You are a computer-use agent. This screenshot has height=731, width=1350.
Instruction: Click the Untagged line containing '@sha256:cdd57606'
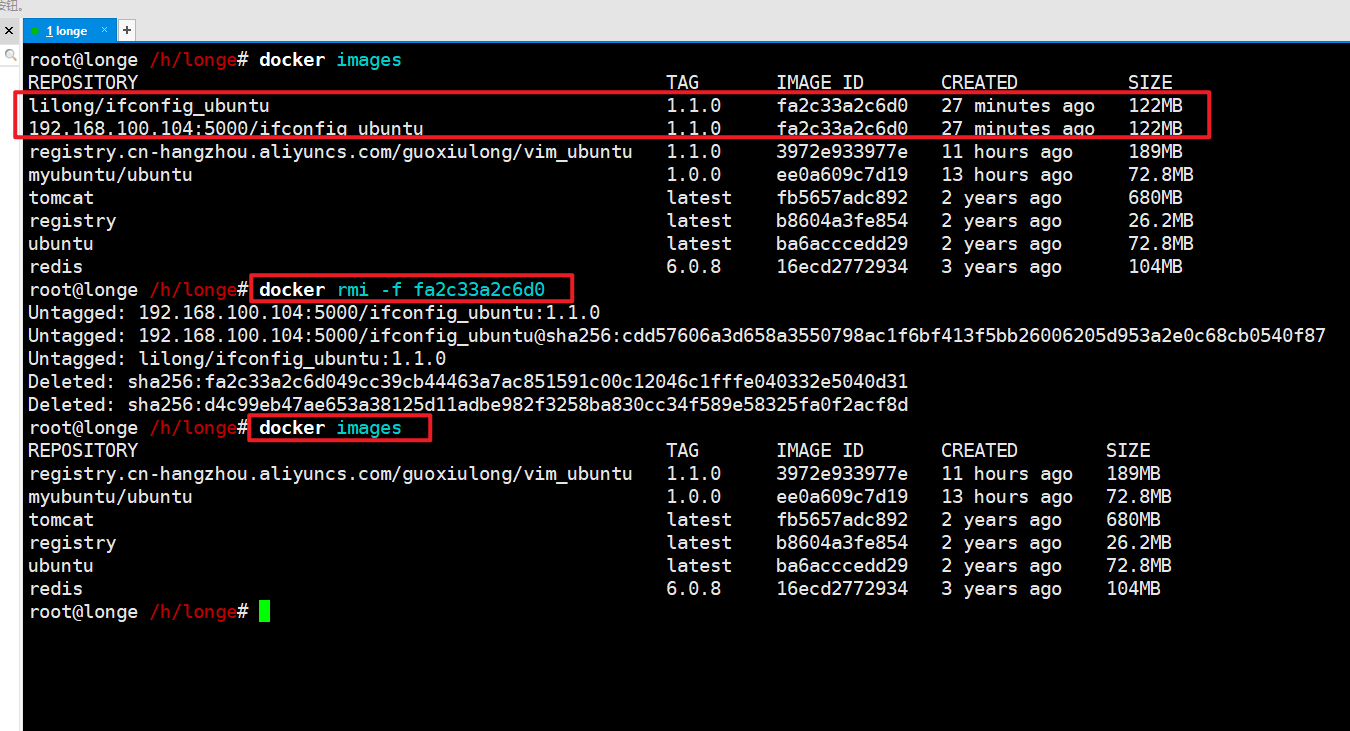click(677, 336)
